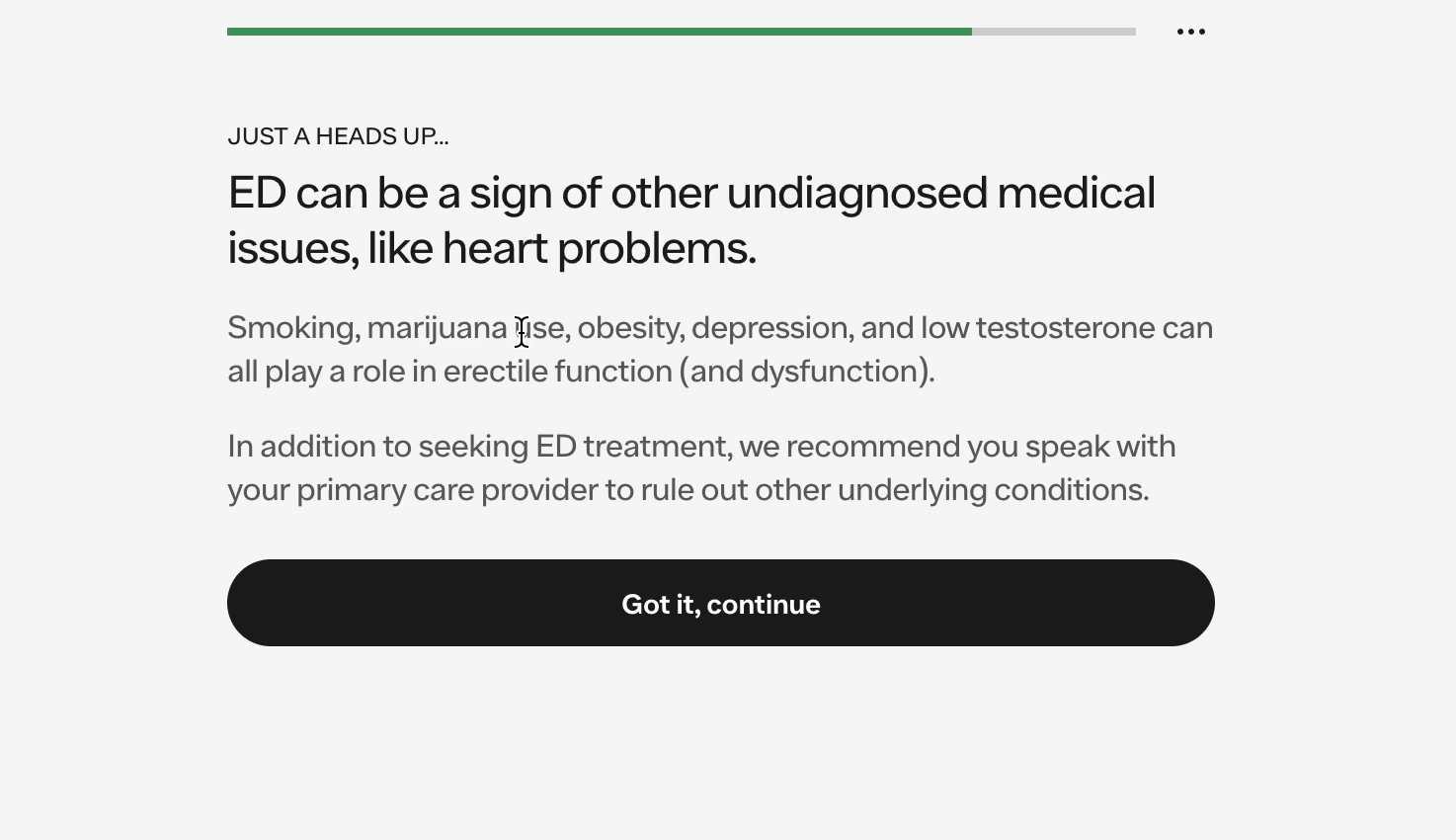The image size is (1456, 840).
Task: Click 'we recommend you speak with' in the text
Action: [x=956, y=447]
